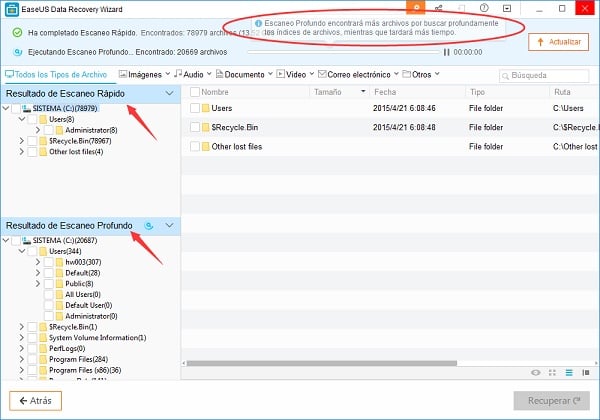Go back with the Atrás button

(x=36, y=400)
